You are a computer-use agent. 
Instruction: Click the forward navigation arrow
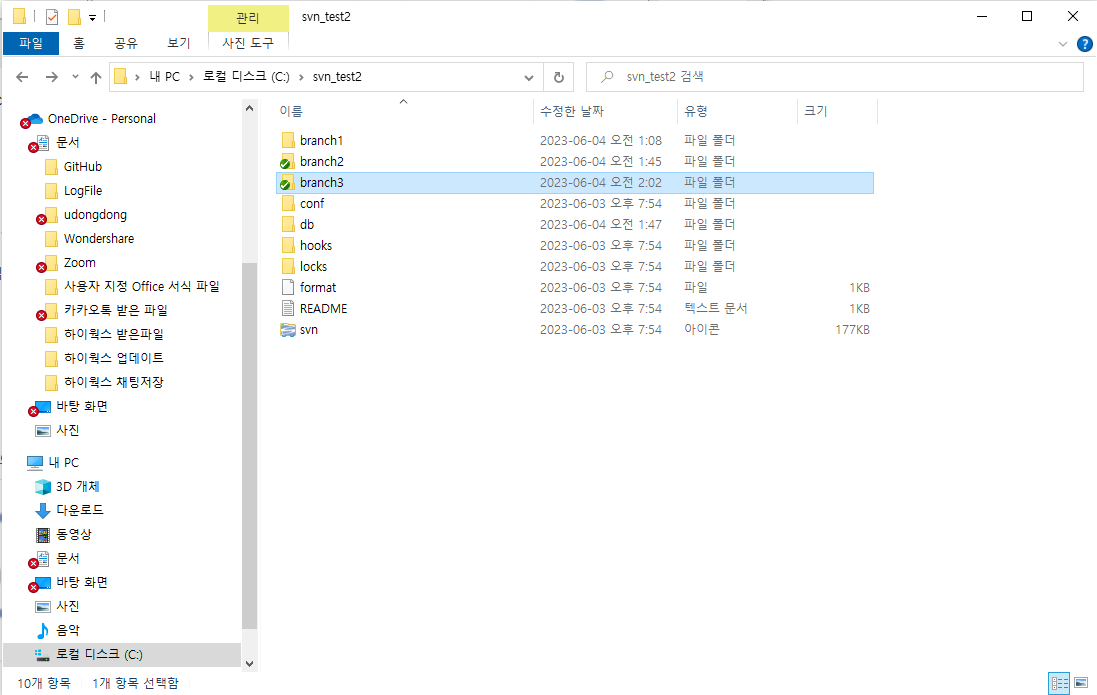click(x=52, y=77)
